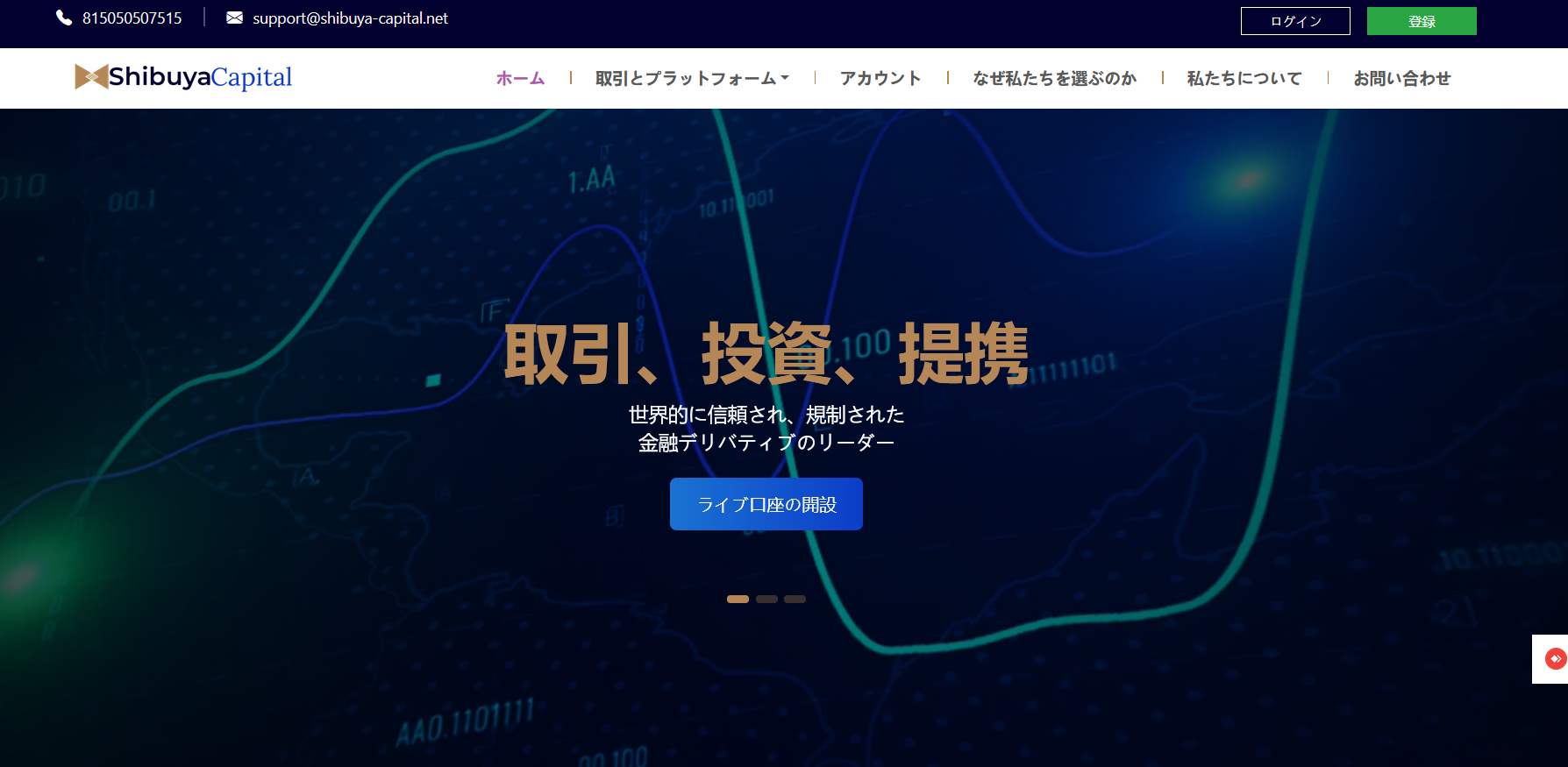Click ライブ口座の開設 button
The image size is (1568, 767).
pos(766,504)
